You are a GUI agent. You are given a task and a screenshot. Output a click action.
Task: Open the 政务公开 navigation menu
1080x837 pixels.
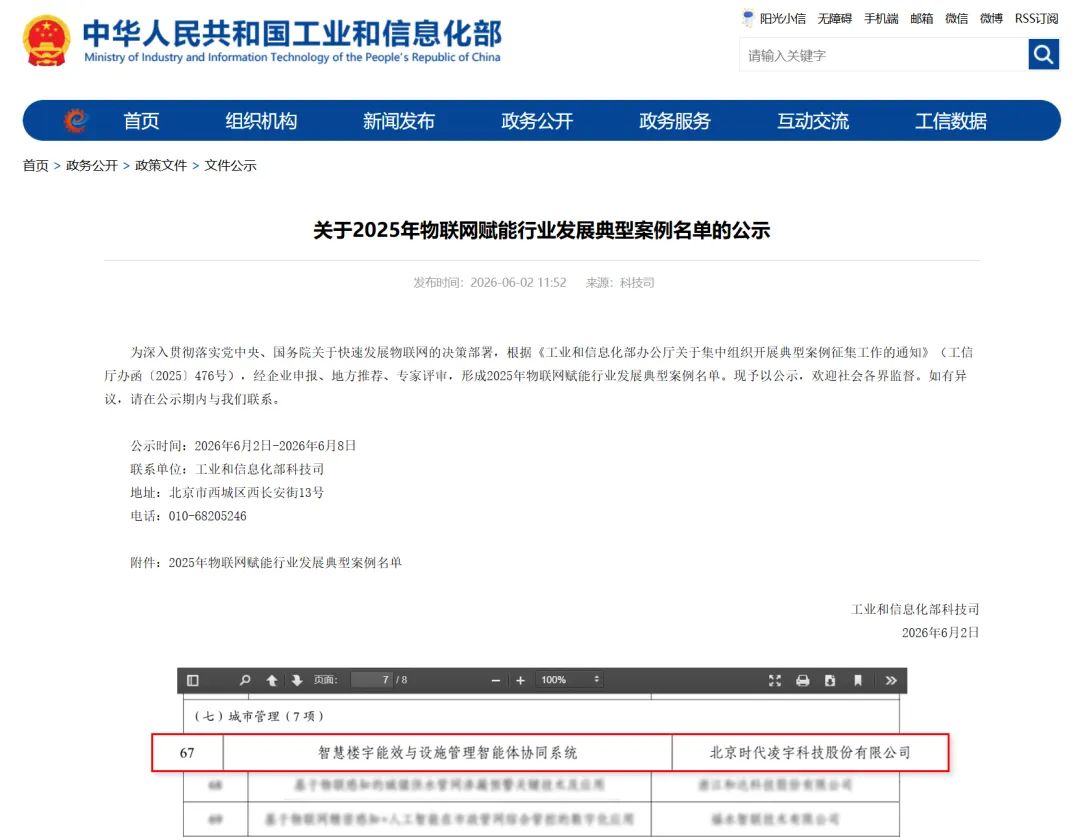(537, 121)
